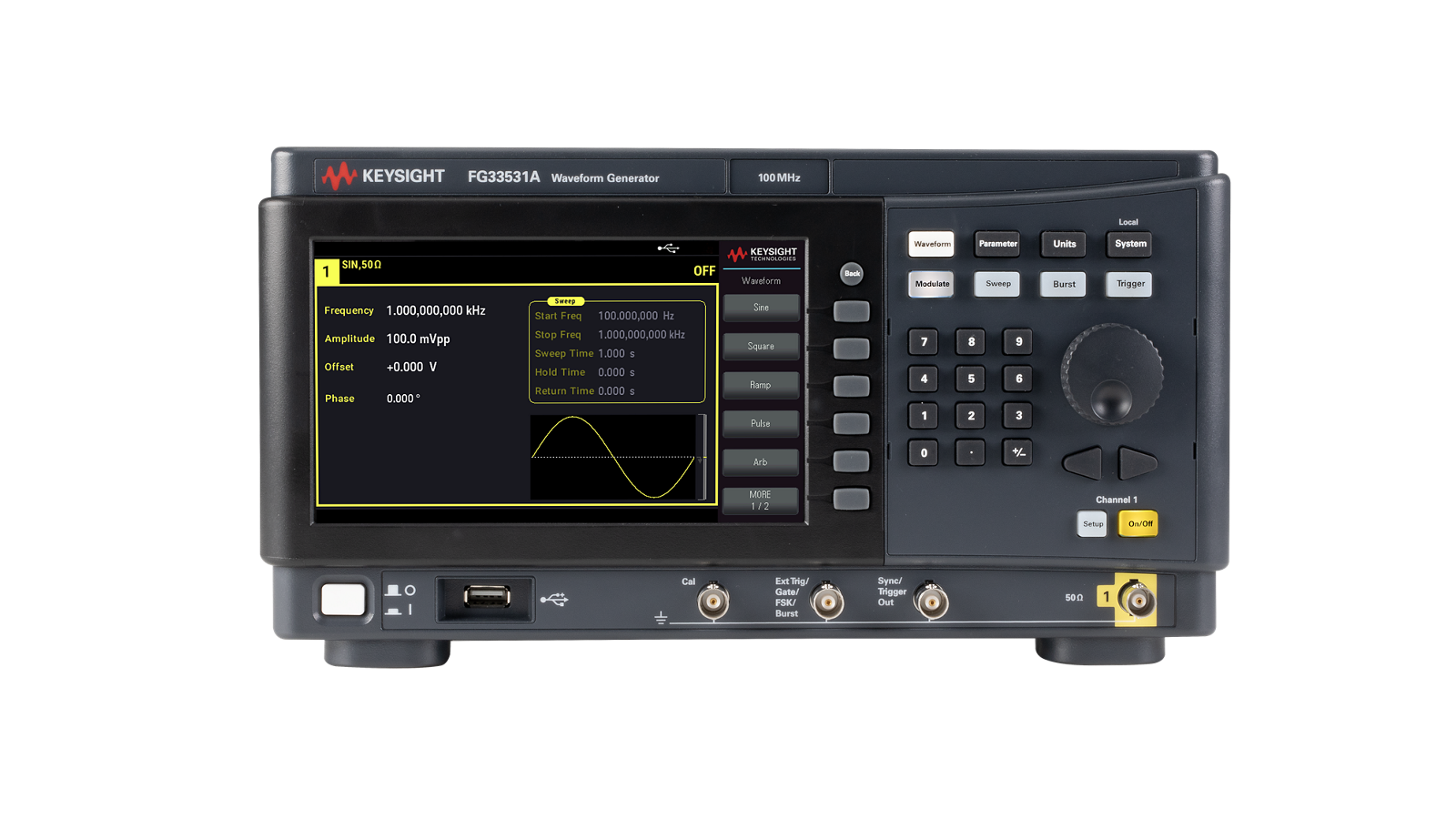Click Stop Freq 1.000,000,000 kHz value
The width and height of the screenshot is (1456, 819).
pos(642,335)
